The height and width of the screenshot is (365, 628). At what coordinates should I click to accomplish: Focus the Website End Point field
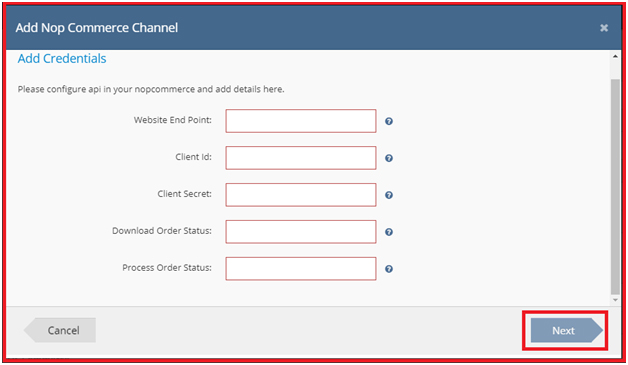[301, 121]
